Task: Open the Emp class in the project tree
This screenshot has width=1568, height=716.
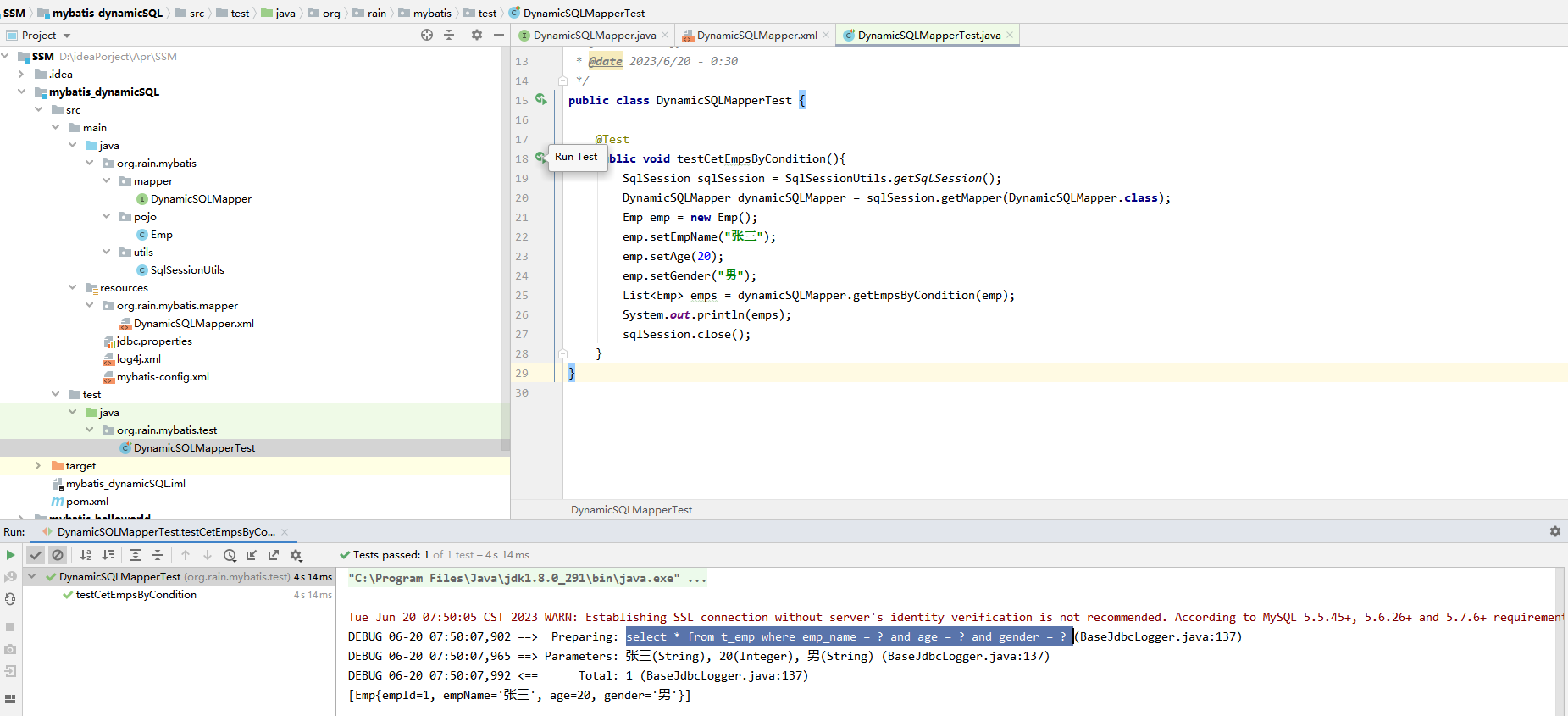Action: tap(161, 234)
